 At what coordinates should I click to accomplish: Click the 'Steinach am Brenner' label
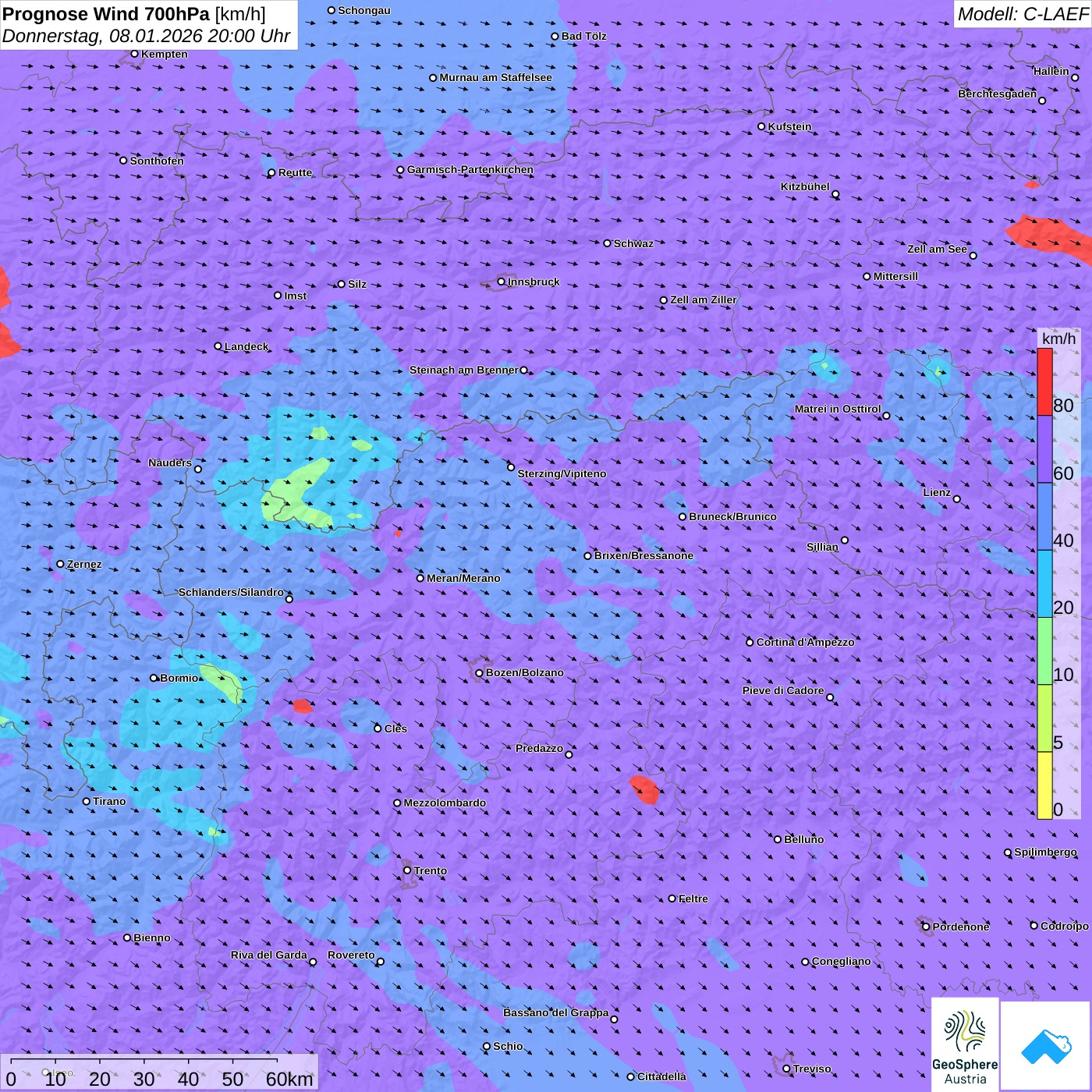[x=464, y=370]
